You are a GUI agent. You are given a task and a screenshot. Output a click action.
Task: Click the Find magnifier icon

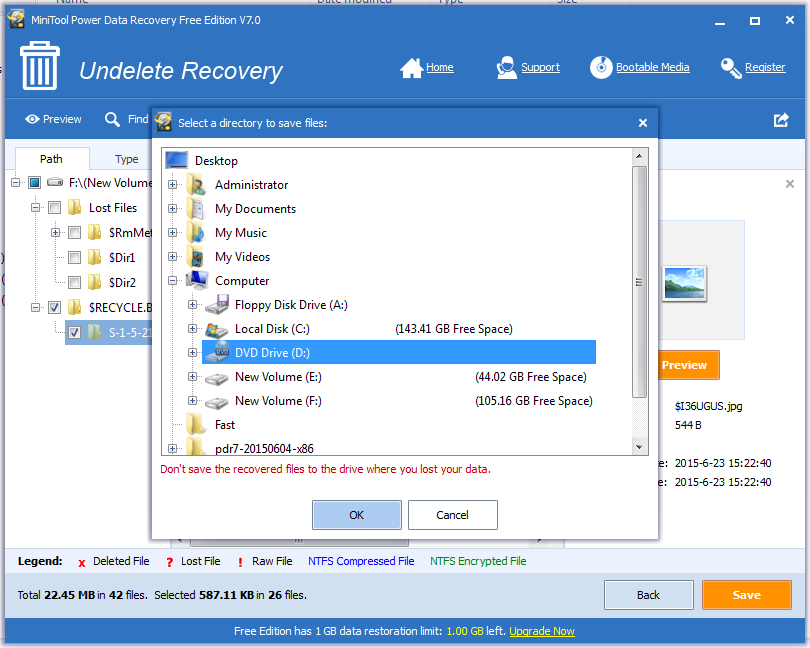click(112, 119)
